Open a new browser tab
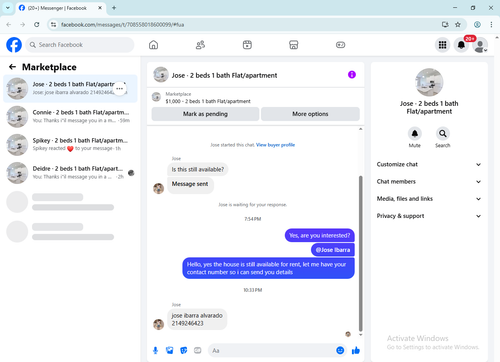This screenshot has width=500, height=362. [x=114, y=8]
